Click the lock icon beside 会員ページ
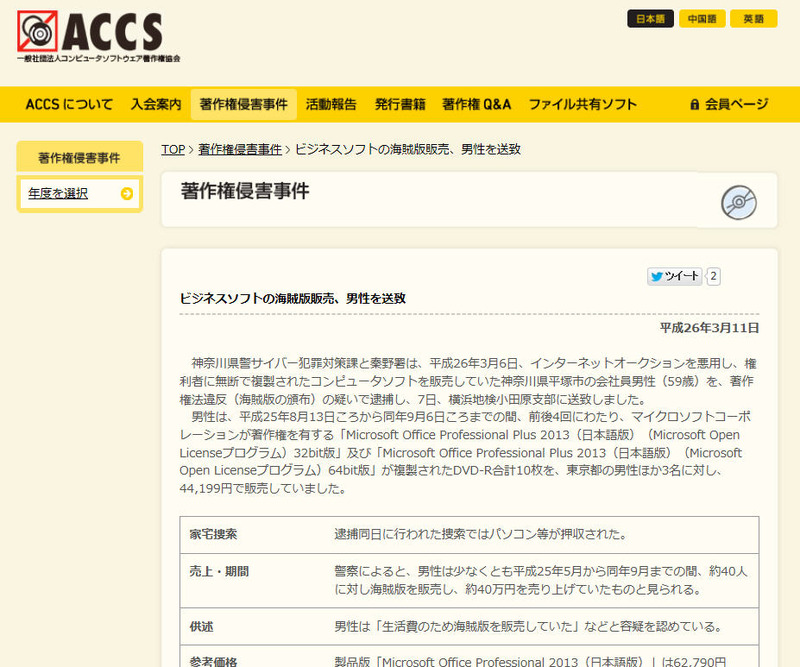 pyautogui.click(x=694, y=104)
